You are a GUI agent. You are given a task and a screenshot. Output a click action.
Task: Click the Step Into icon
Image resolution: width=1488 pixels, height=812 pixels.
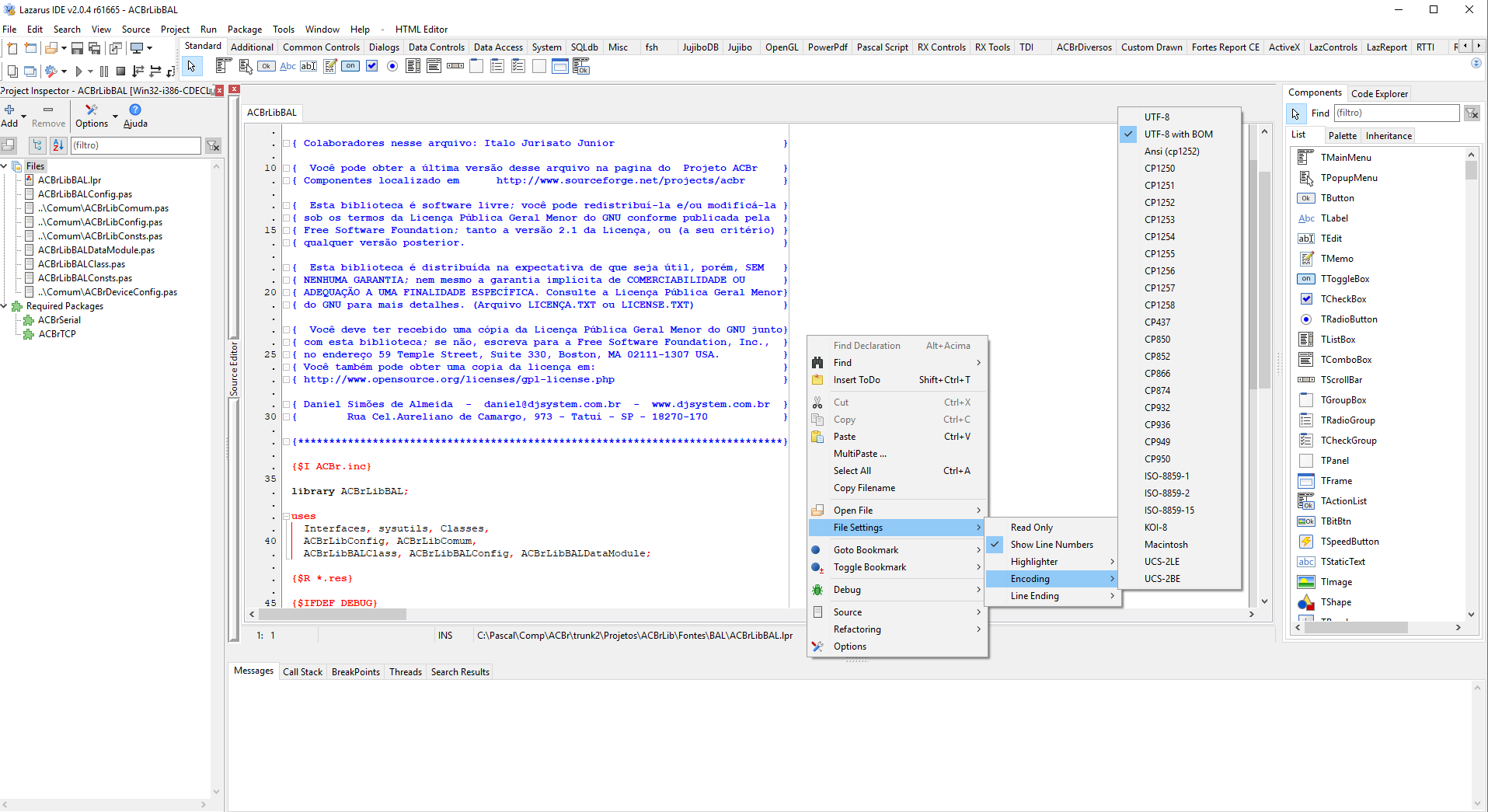(138, 71)
